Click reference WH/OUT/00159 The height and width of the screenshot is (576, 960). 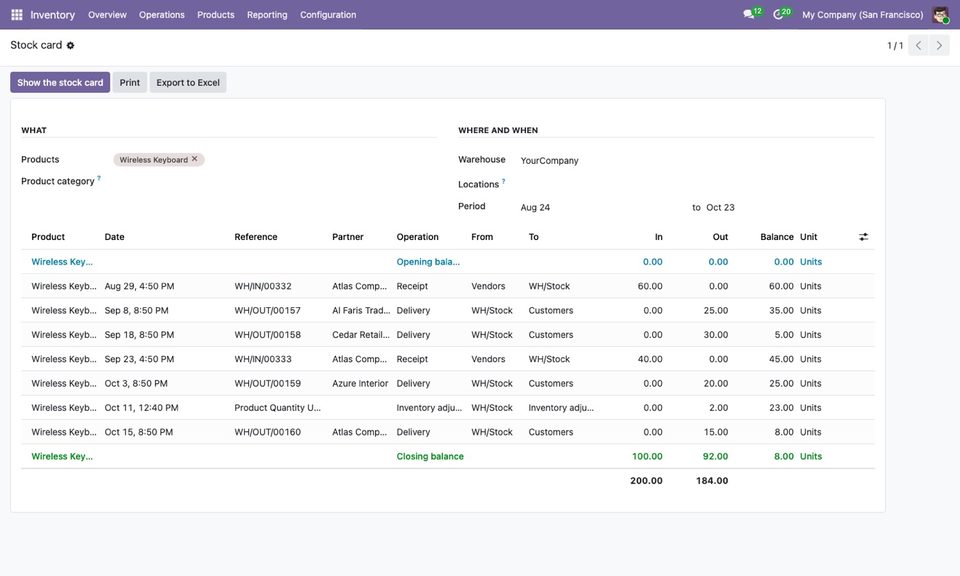point(268,383)
